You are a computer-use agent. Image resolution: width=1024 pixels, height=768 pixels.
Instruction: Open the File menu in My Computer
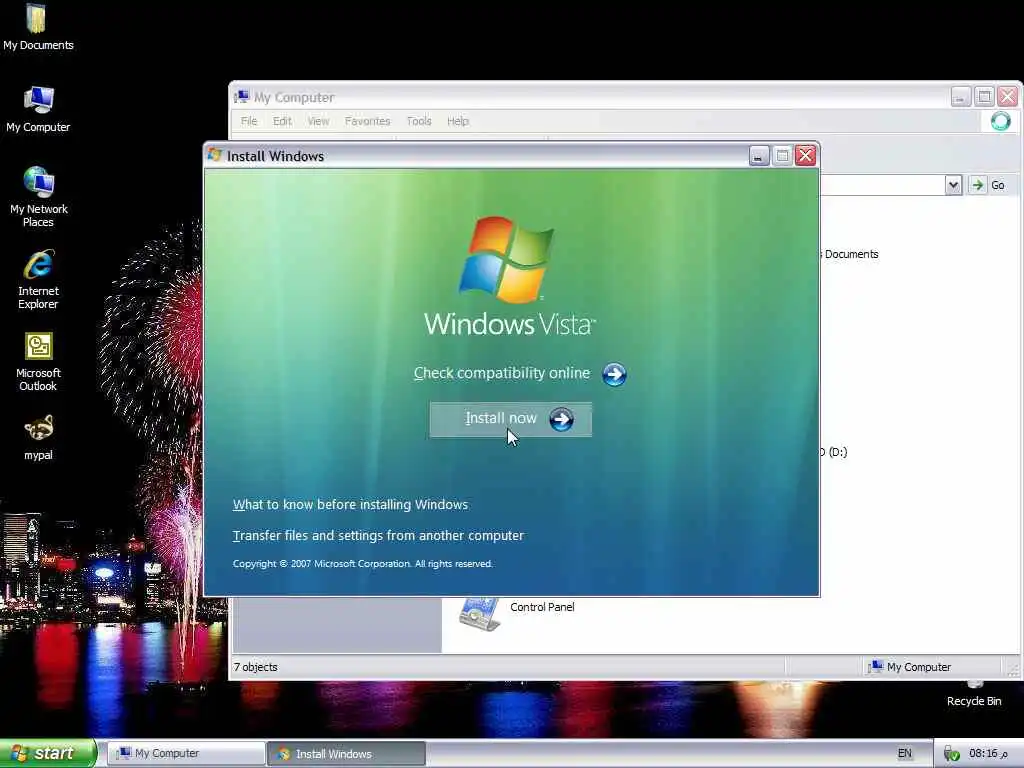[x=249, y=121]
